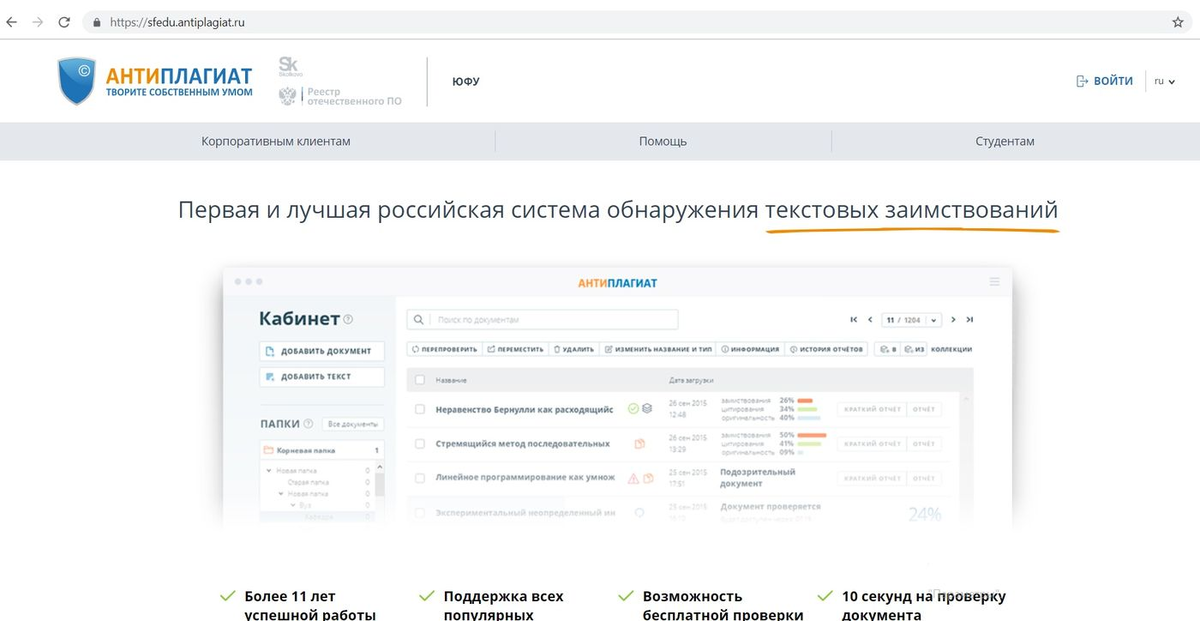The height and width of the screenshot is (621, 1200).
Task: Click the ВОЙТИ login link
Action: click(x=1113, y=81)
